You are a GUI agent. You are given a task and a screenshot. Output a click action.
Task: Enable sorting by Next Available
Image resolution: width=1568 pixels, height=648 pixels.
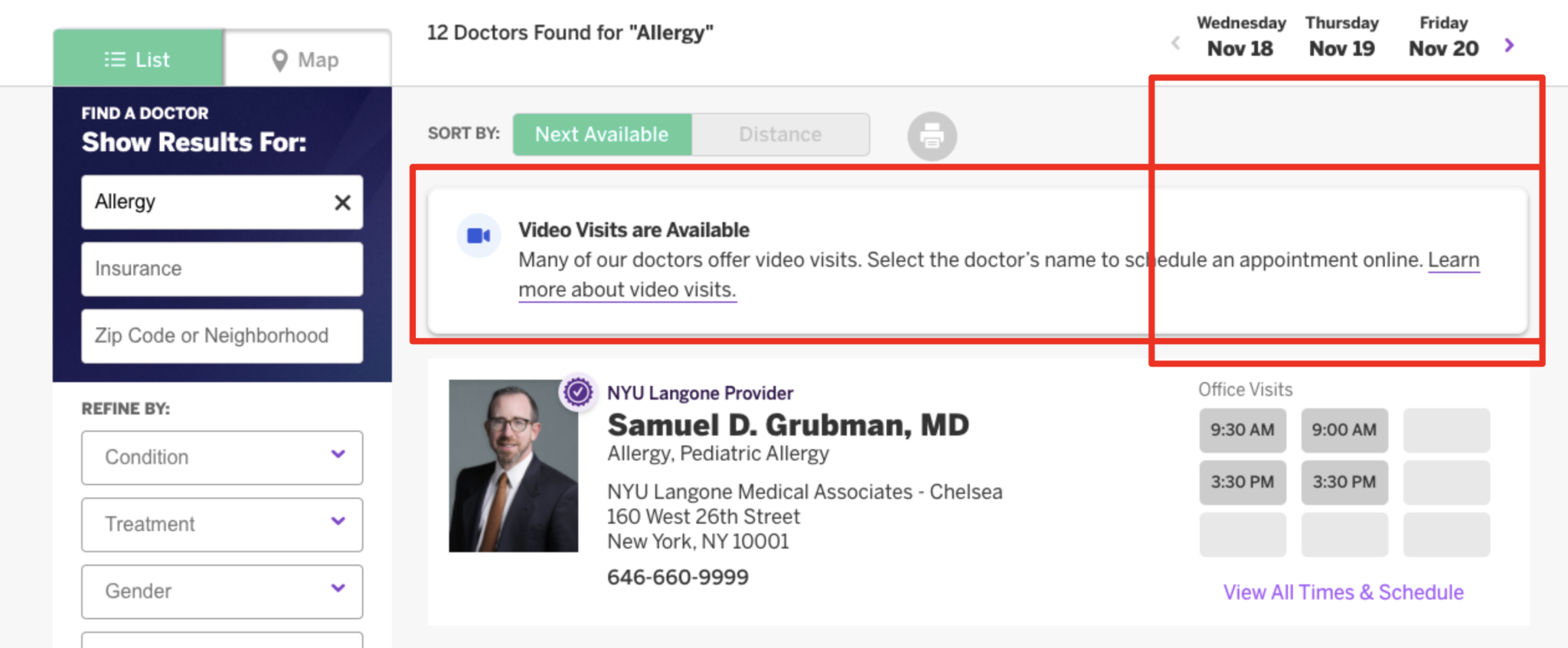coord(602,134)
